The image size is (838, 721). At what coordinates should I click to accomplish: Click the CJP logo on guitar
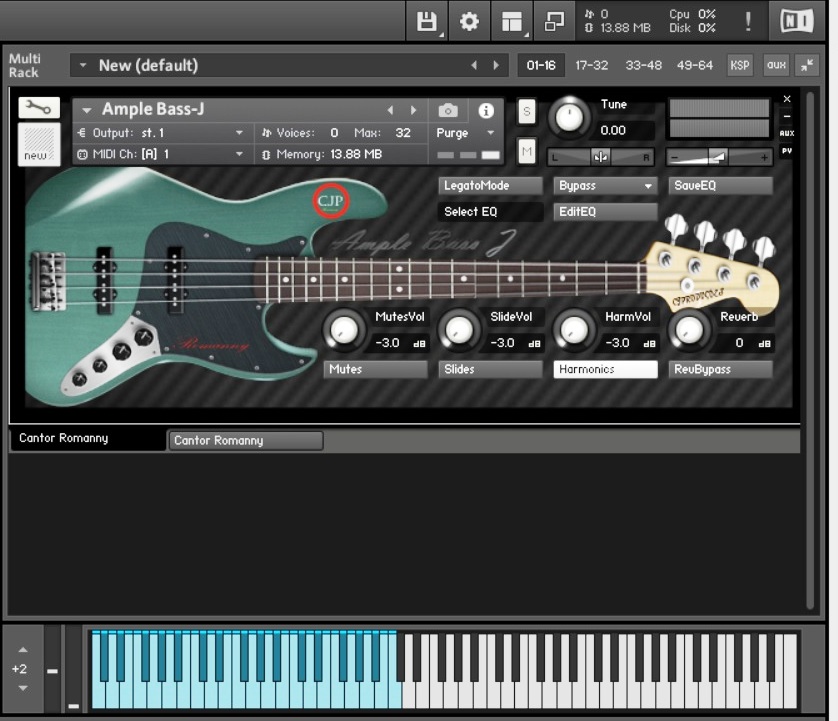331,201
